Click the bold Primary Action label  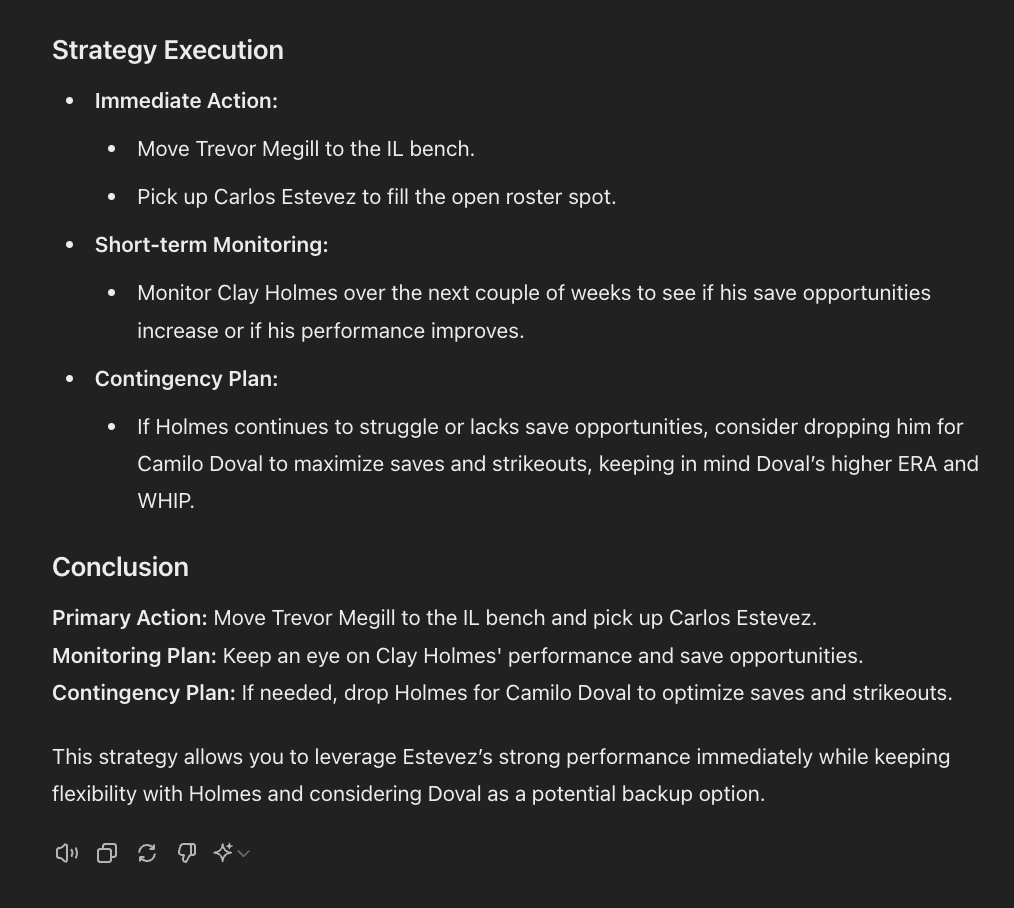(x=130, y=618)
